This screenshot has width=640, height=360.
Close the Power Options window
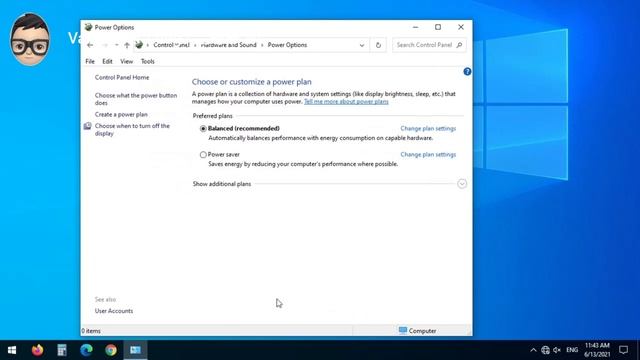click(461, 27)
